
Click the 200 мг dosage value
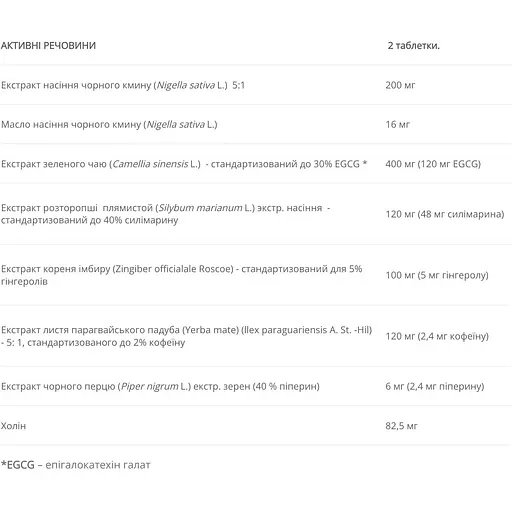pyautogui.click(x=400, y=85)
